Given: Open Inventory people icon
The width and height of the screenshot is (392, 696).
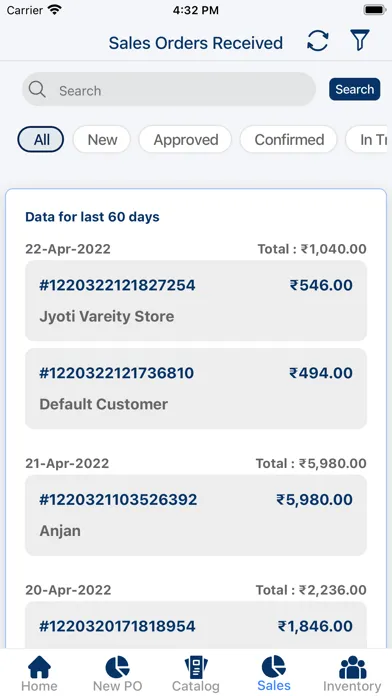Looking at the screenshot, I should coord(352,667).
